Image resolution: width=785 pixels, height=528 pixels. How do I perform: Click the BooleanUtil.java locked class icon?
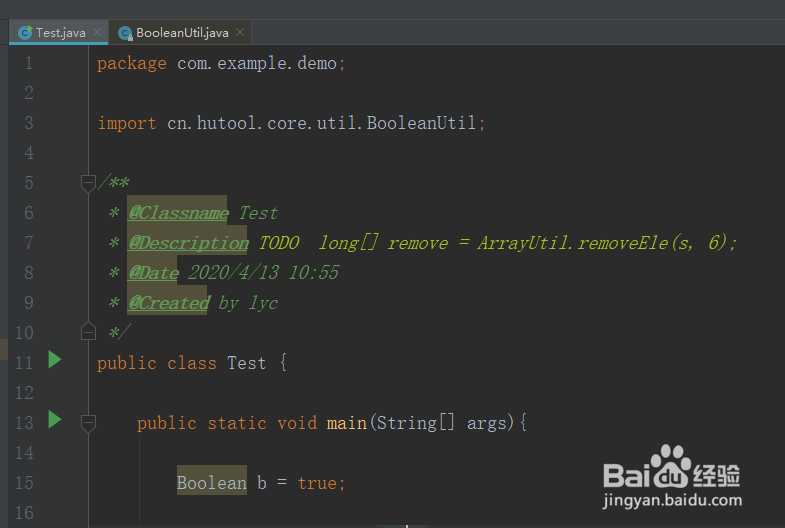pyautogui.click(x=125, y=33)
